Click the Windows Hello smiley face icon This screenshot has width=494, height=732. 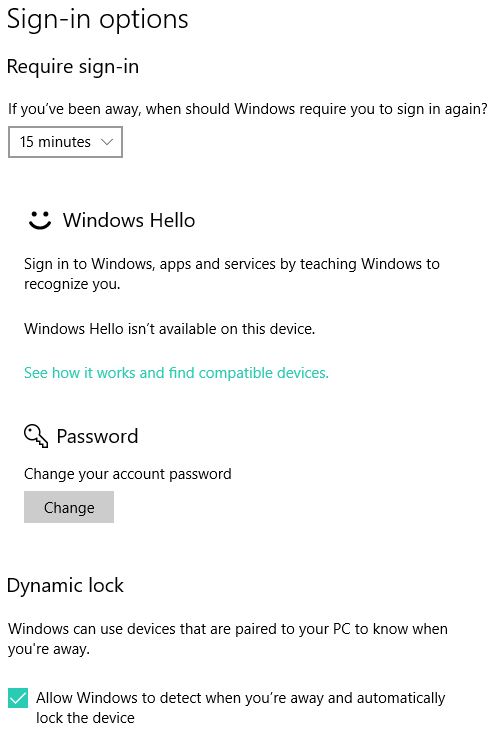40,220
